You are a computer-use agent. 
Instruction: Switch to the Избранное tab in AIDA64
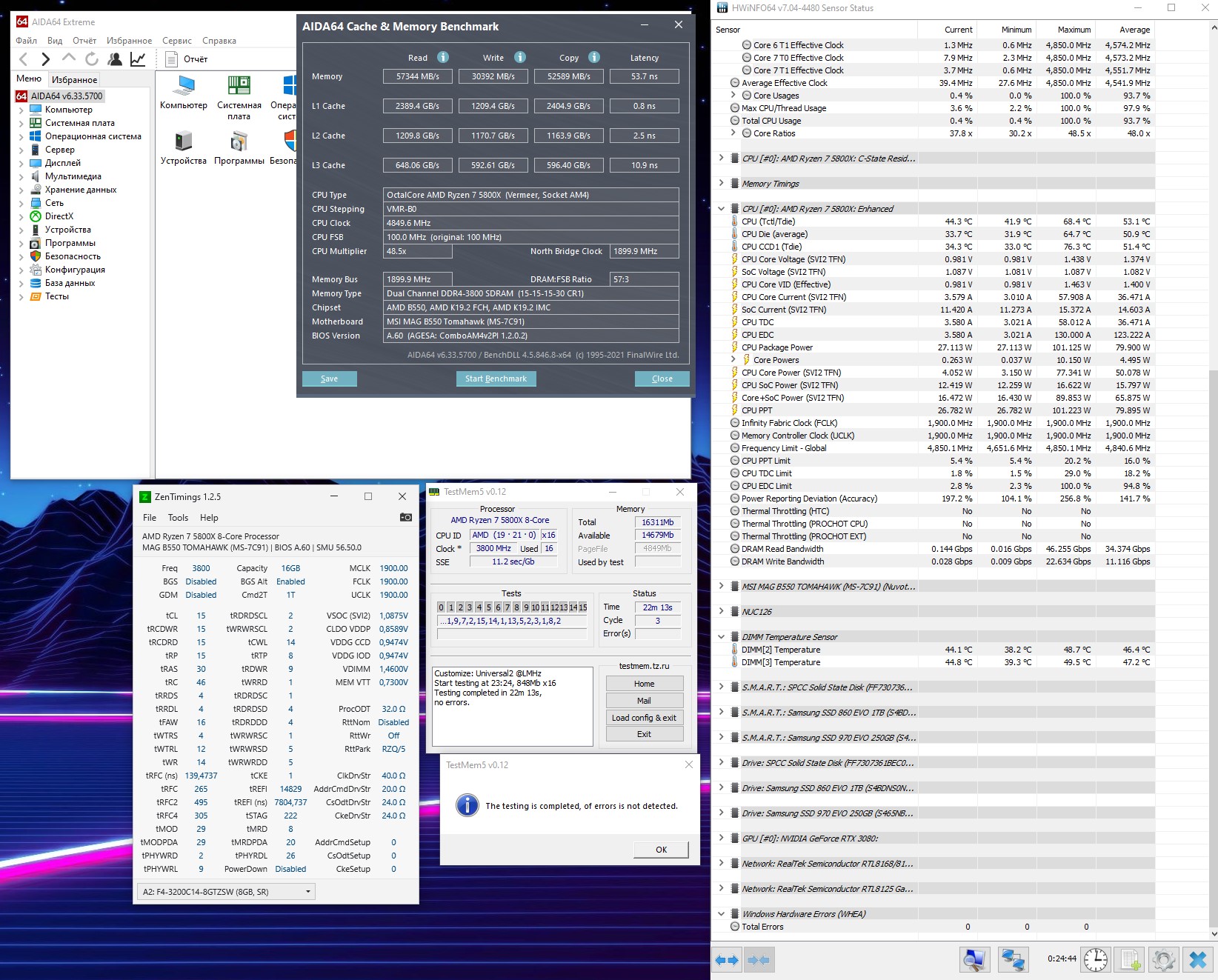tap(74, 79)
